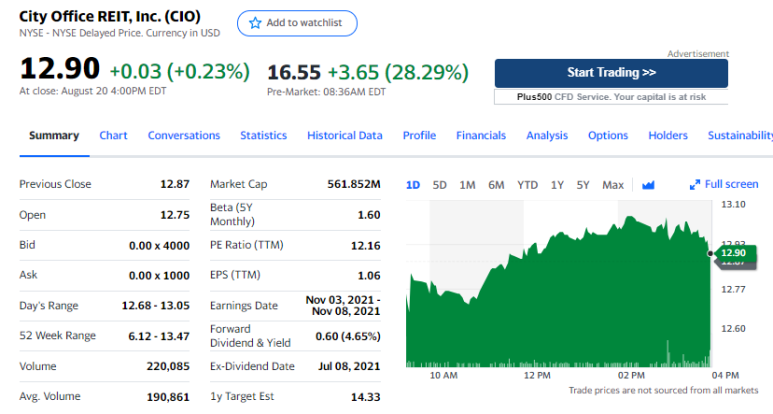Select the 6M chart range

click(x=496, y=185)
